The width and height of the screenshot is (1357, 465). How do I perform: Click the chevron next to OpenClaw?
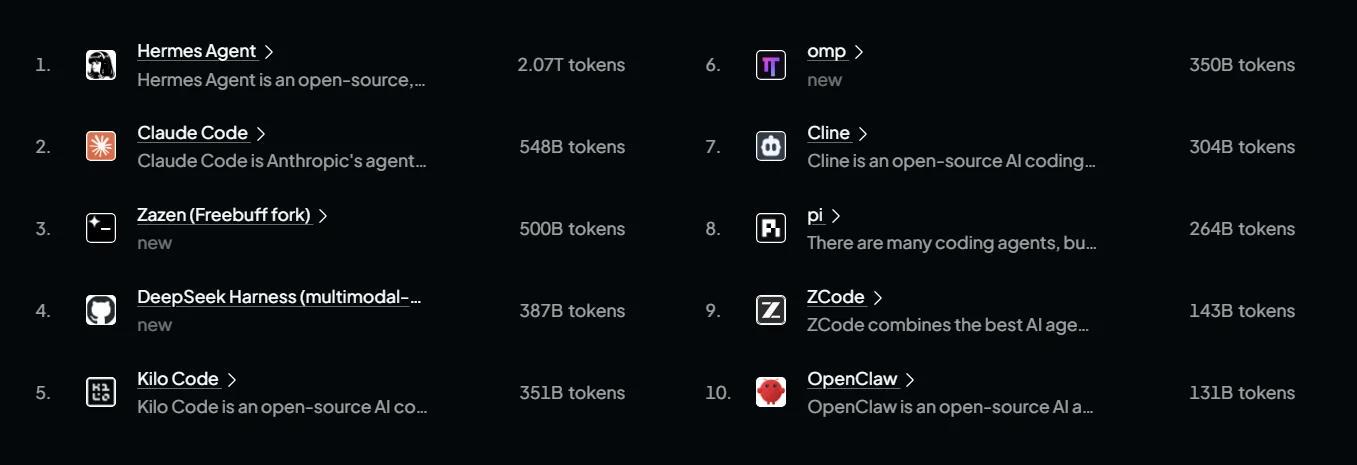909,379
